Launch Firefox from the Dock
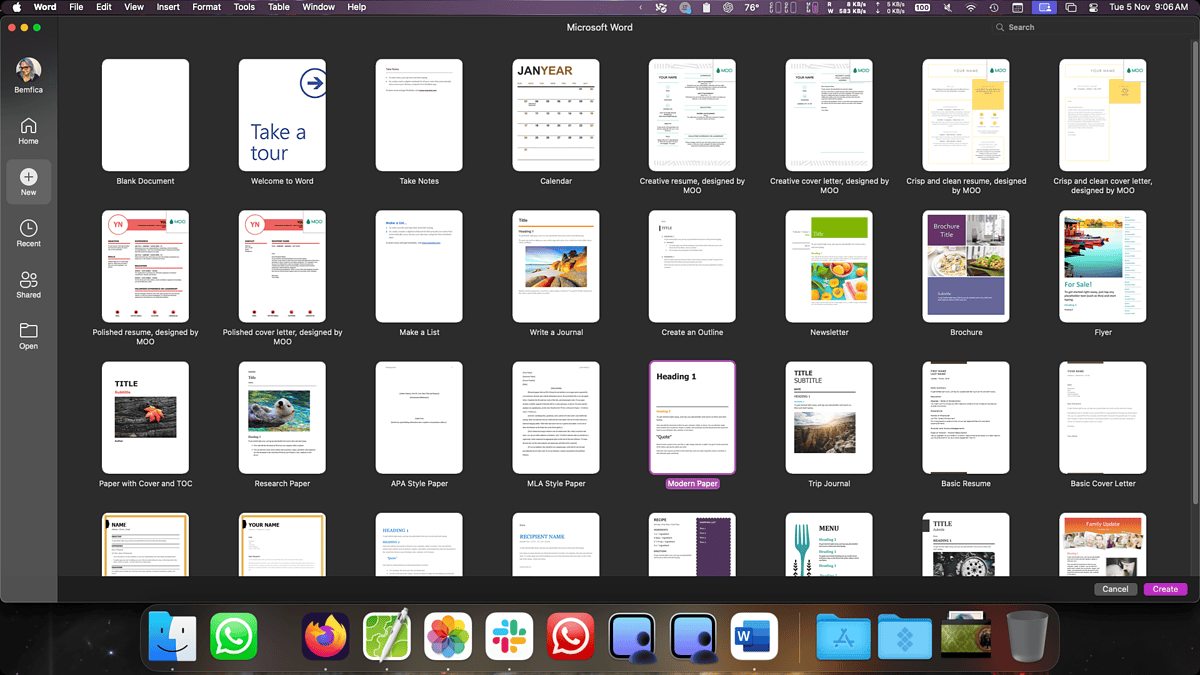Viewport: 1200px width, 675px height. point(325,636)
